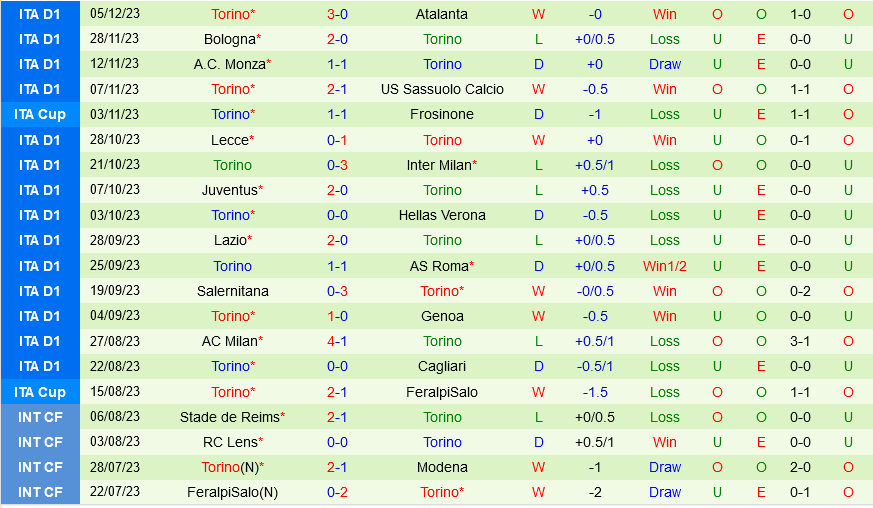The image size is (873, 508).
Task: Open the RC Lens team link
Action: (230, 442)
